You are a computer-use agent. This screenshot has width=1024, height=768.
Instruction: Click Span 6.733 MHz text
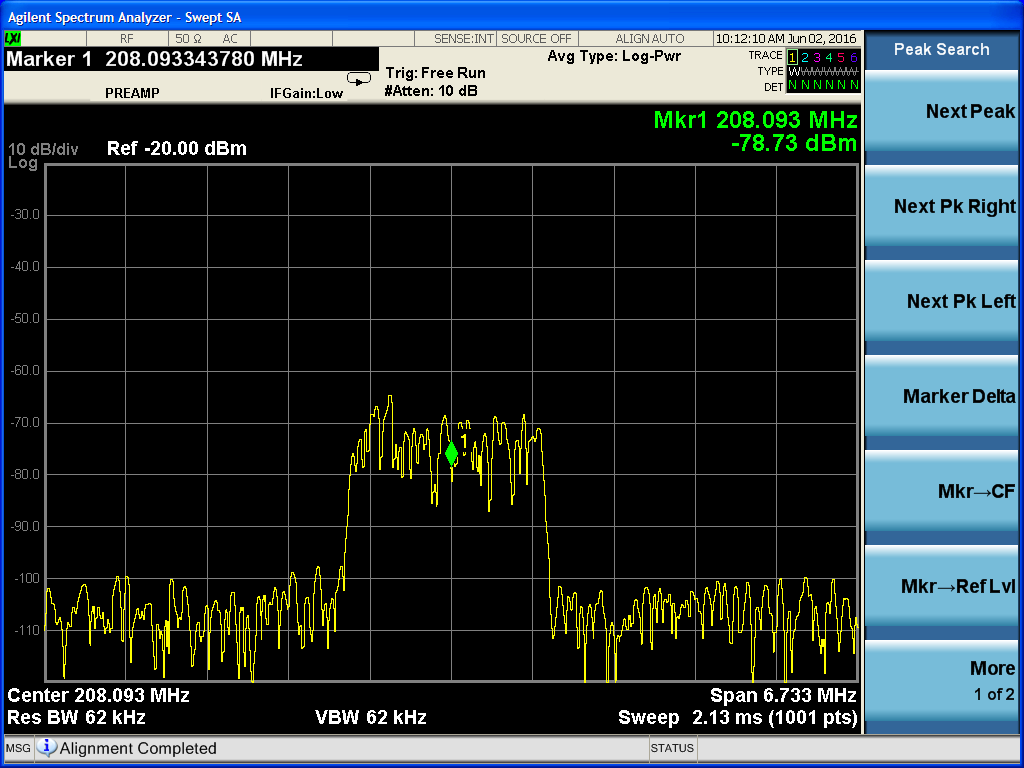click(783, 695)
